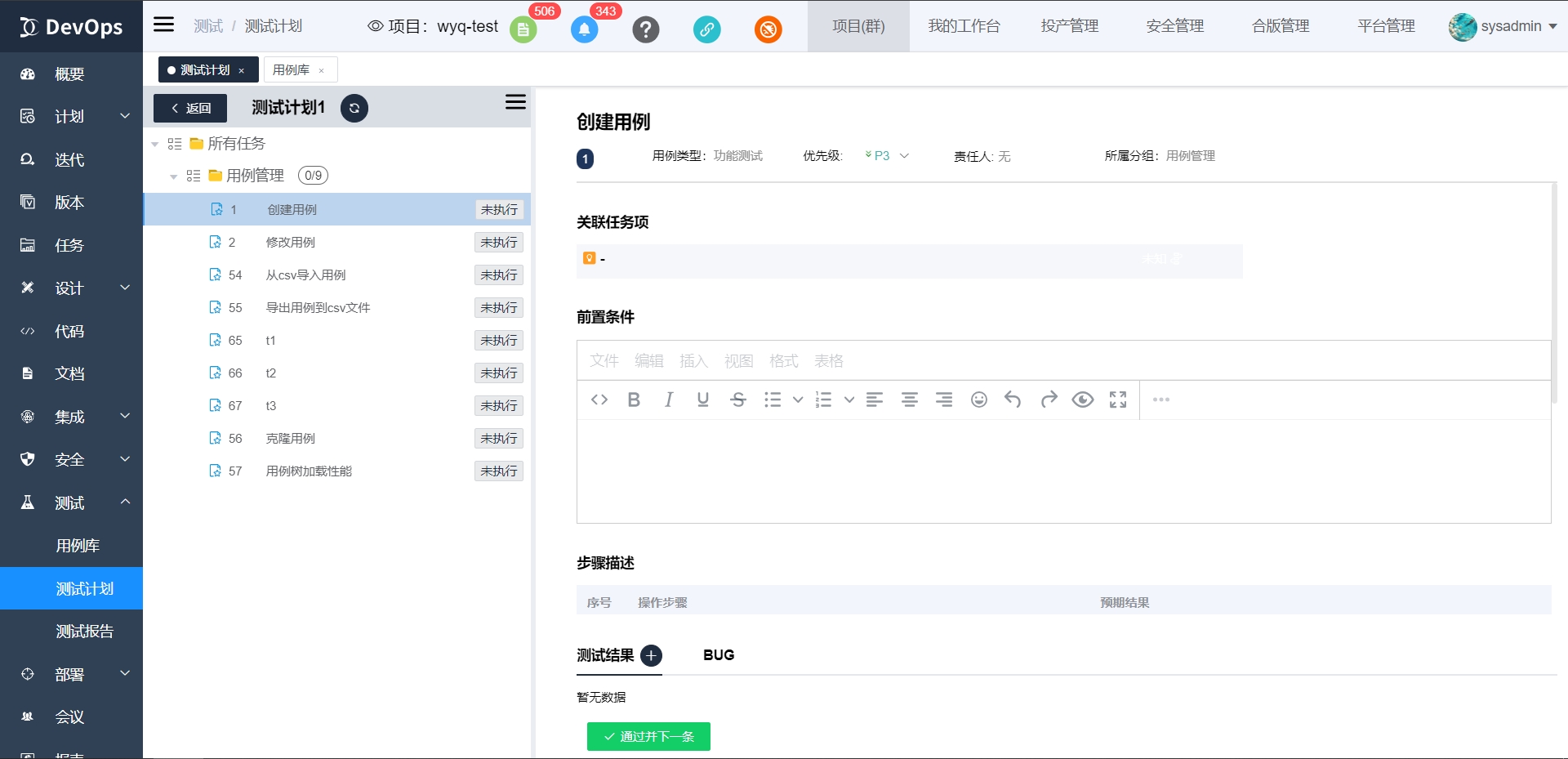1568x759 pixels.
Task: Select the 代码 sidebar icon
Action: pos(27,331)
